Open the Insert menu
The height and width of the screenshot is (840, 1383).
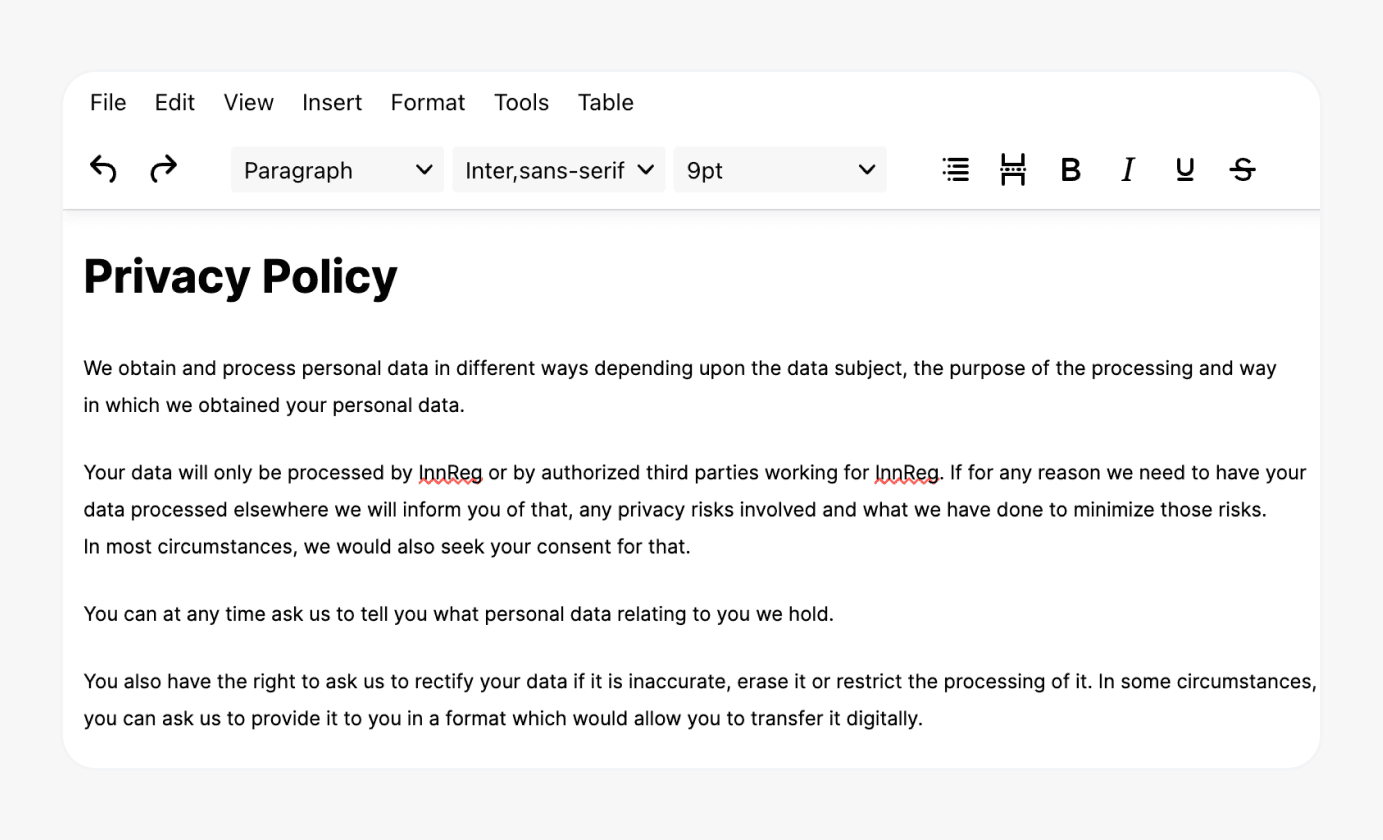click(x=331, y=102)
